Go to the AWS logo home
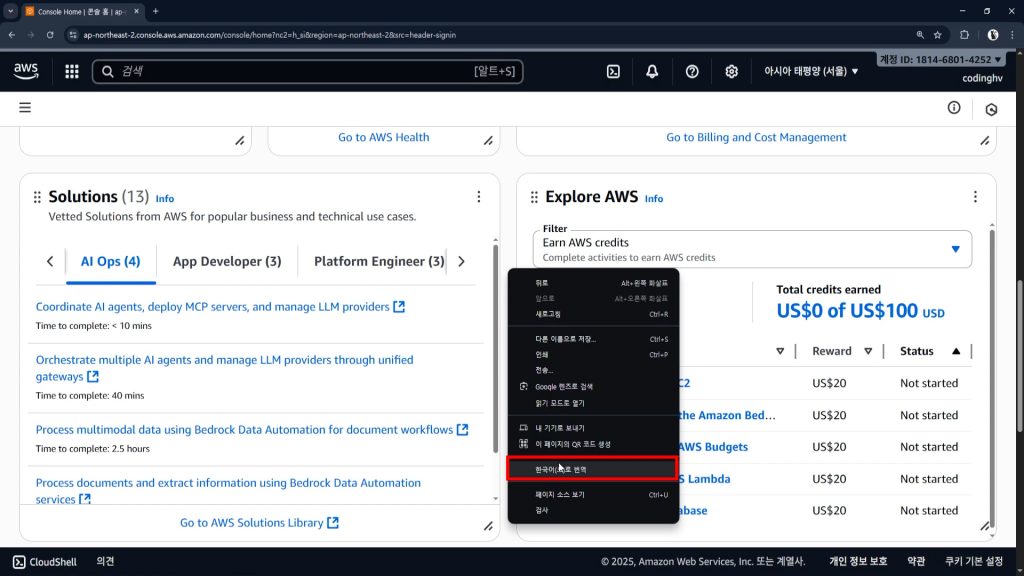1024x576 pixels. (x=26, y=71)
